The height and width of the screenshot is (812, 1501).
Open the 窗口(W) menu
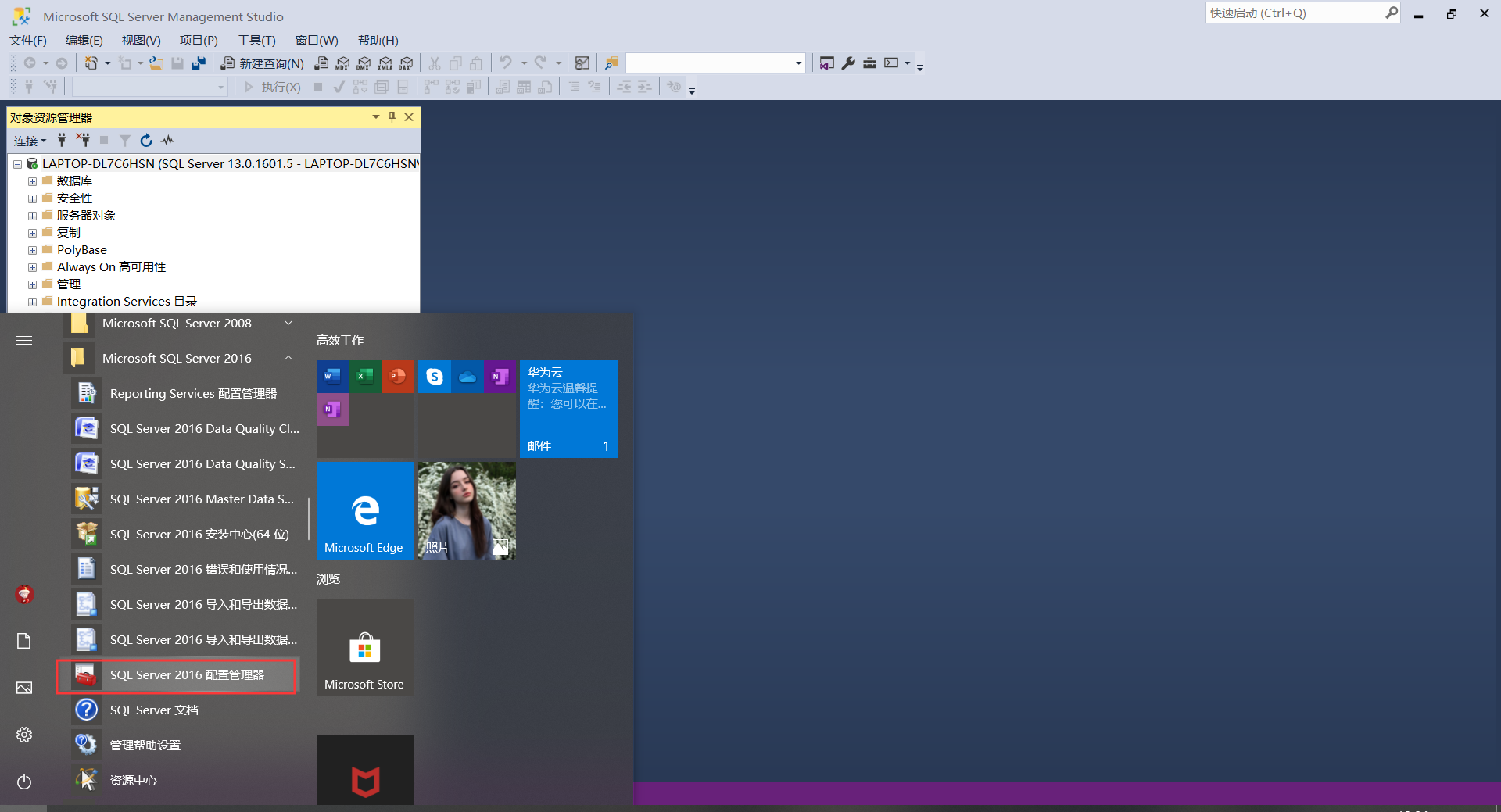click(x=317, y=40)
